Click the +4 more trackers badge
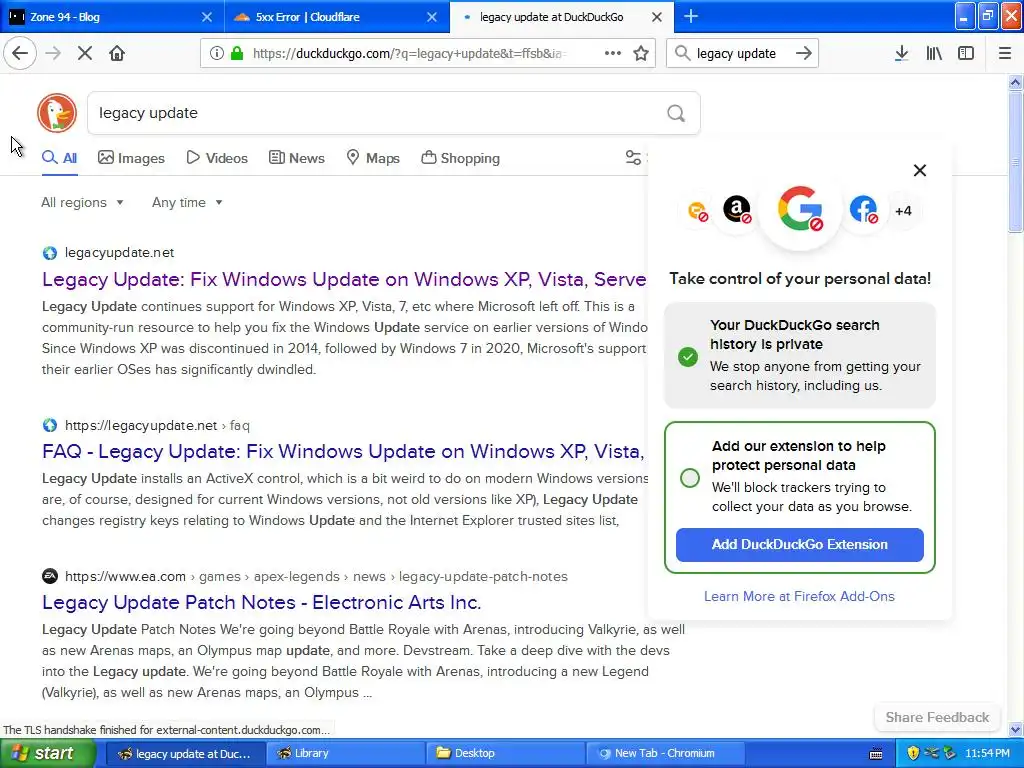The height and width of the screenshot is (768, 1024). point(903,211)
